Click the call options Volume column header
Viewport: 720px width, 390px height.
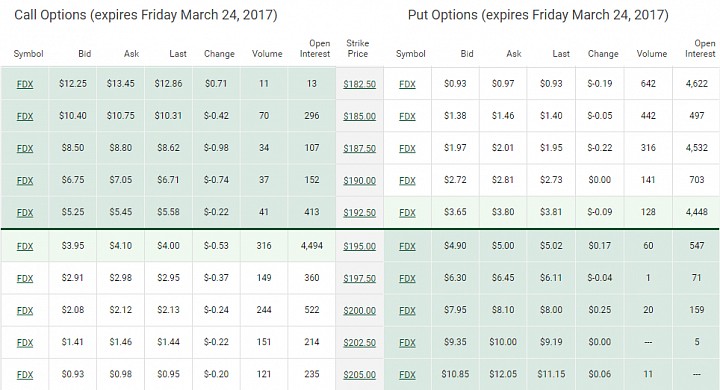coord(267,54)
